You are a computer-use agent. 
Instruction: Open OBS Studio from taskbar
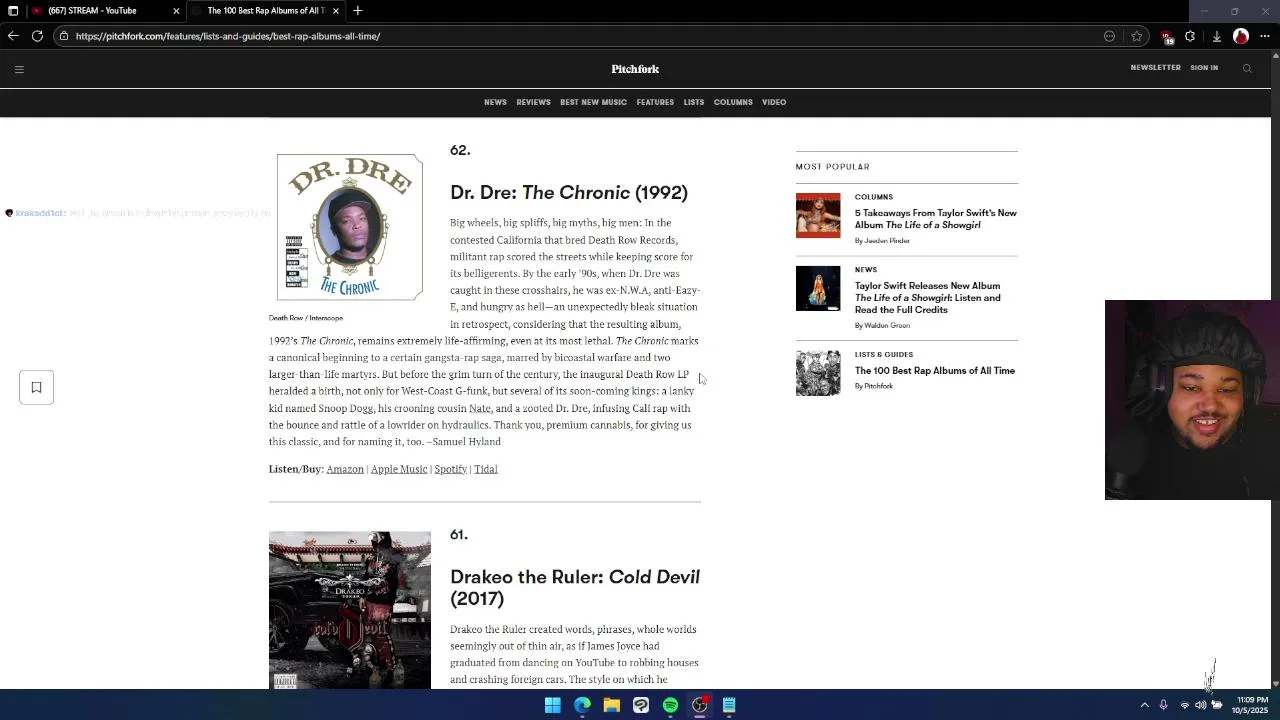click(700, 705)
